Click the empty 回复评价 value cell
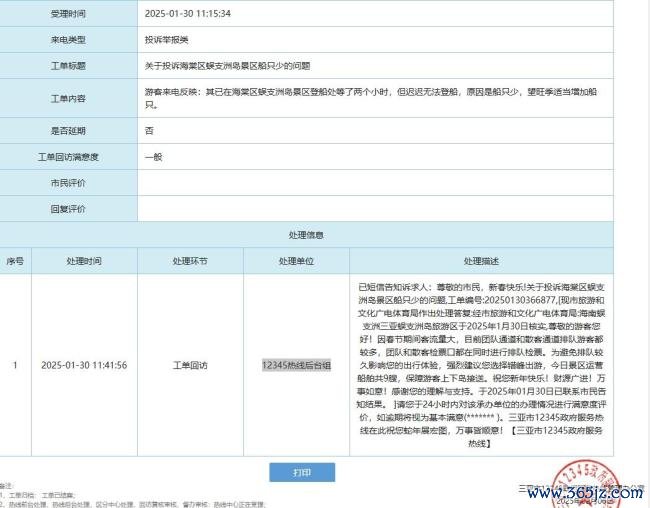 point(376,209)
